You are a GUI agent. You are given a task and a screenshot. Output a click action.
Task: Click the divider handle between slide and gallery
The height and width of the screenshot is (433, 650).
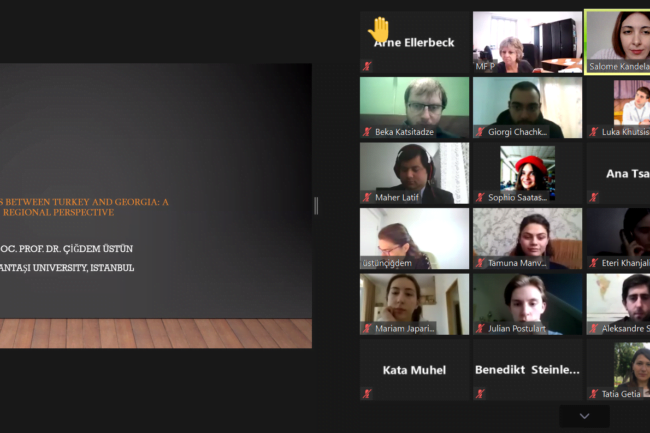316,206
